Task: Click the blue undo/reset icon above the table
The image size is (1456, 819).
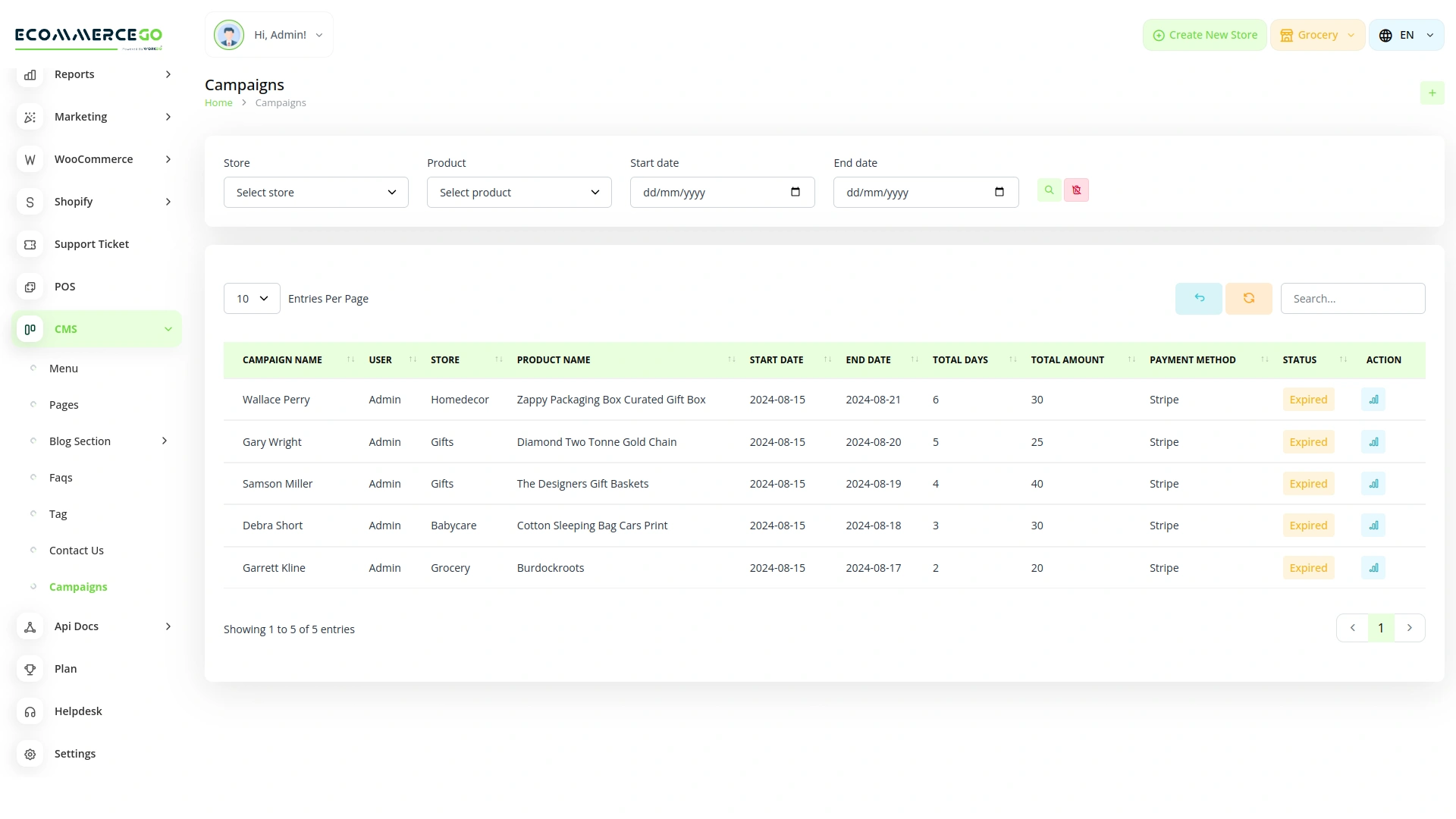Action: (x=1198, y=298)
